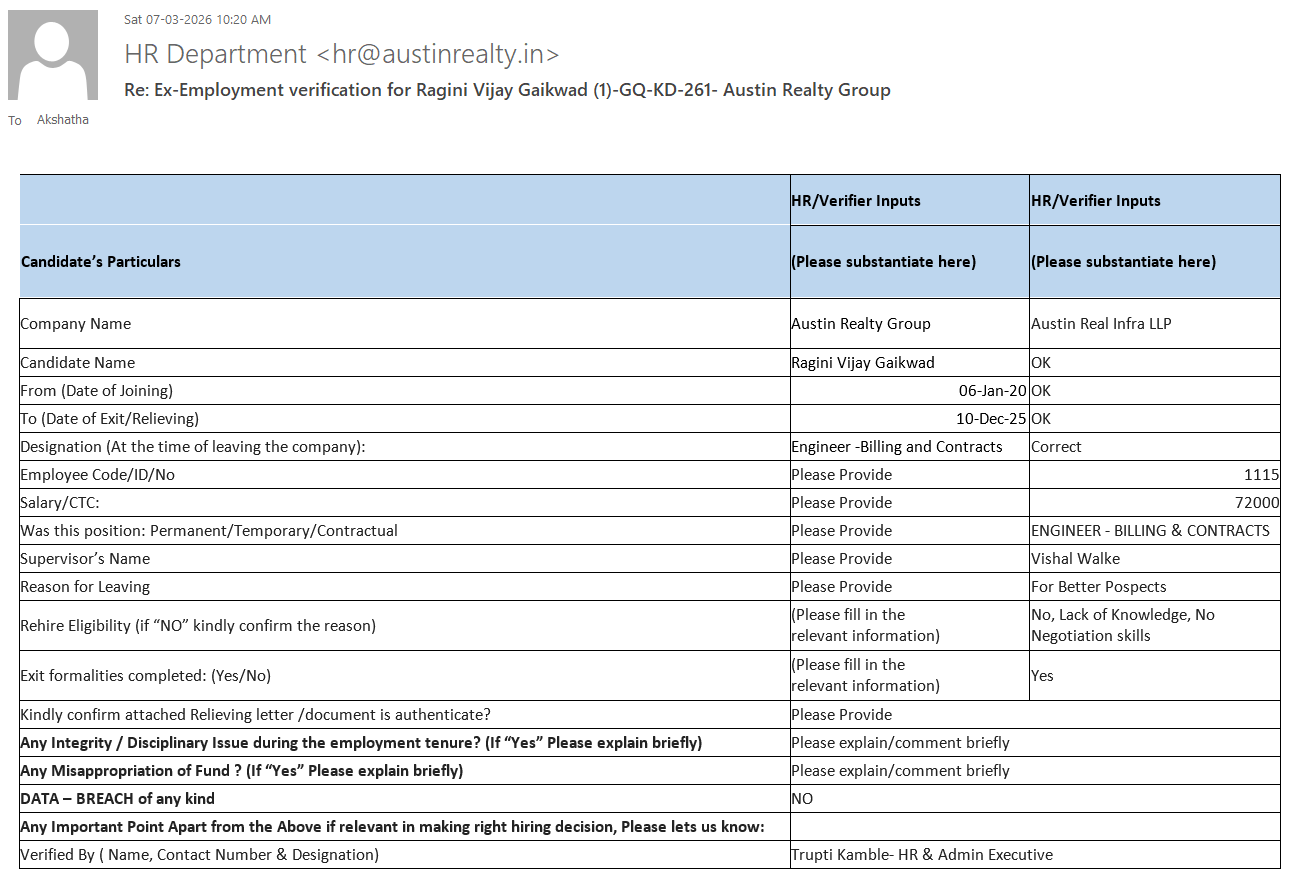This screenshot has width=1297, height=875.
Task: Select the 06-Jan-20 joining date cell
Action: click(x=992, y=391)
